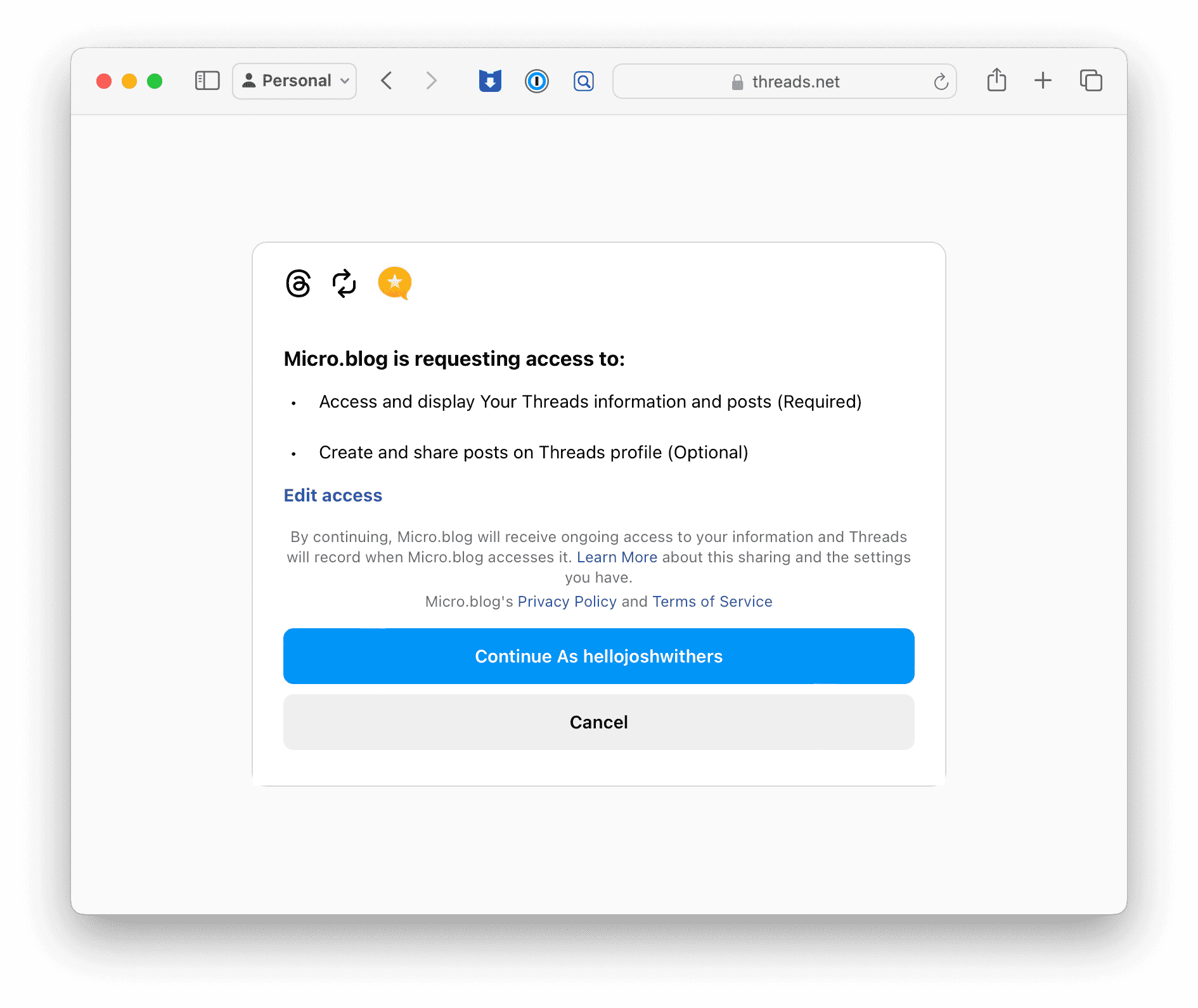Viewport: 1198px width, 1008px height.
Task: Click the blue magnifier search extension icon
Action: pyautogui.click(x=583, y=81)
